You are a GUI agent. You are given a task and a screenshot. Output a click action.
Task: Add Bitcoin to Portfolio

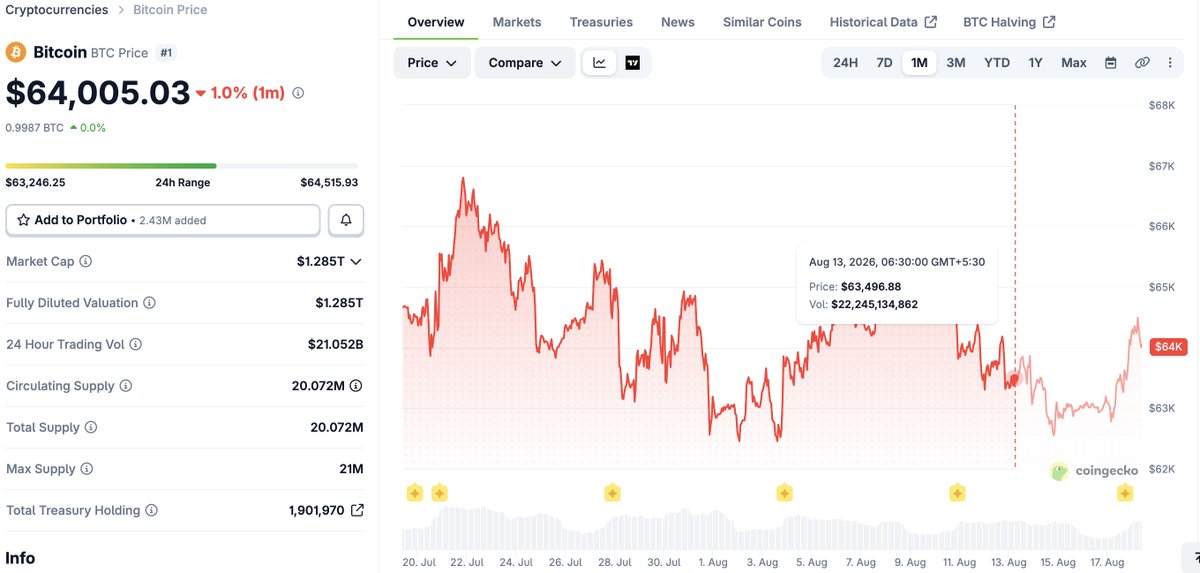click(163, 220)
